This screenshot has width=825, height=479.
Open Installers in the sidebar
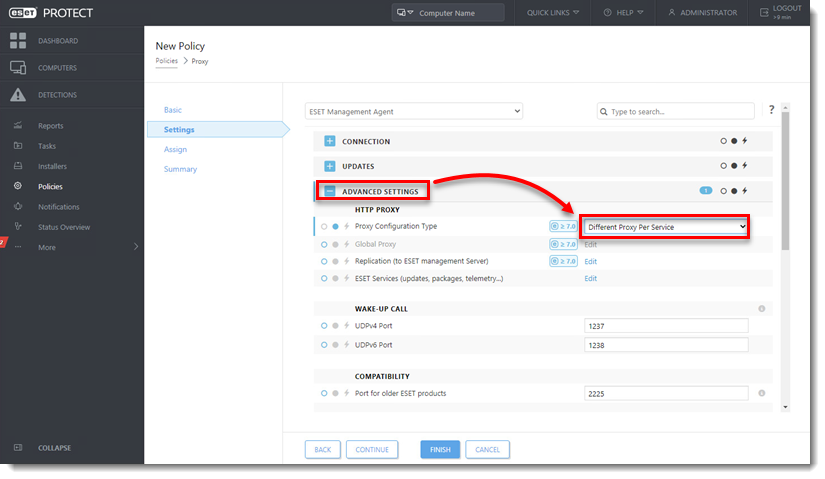[52, 166]
